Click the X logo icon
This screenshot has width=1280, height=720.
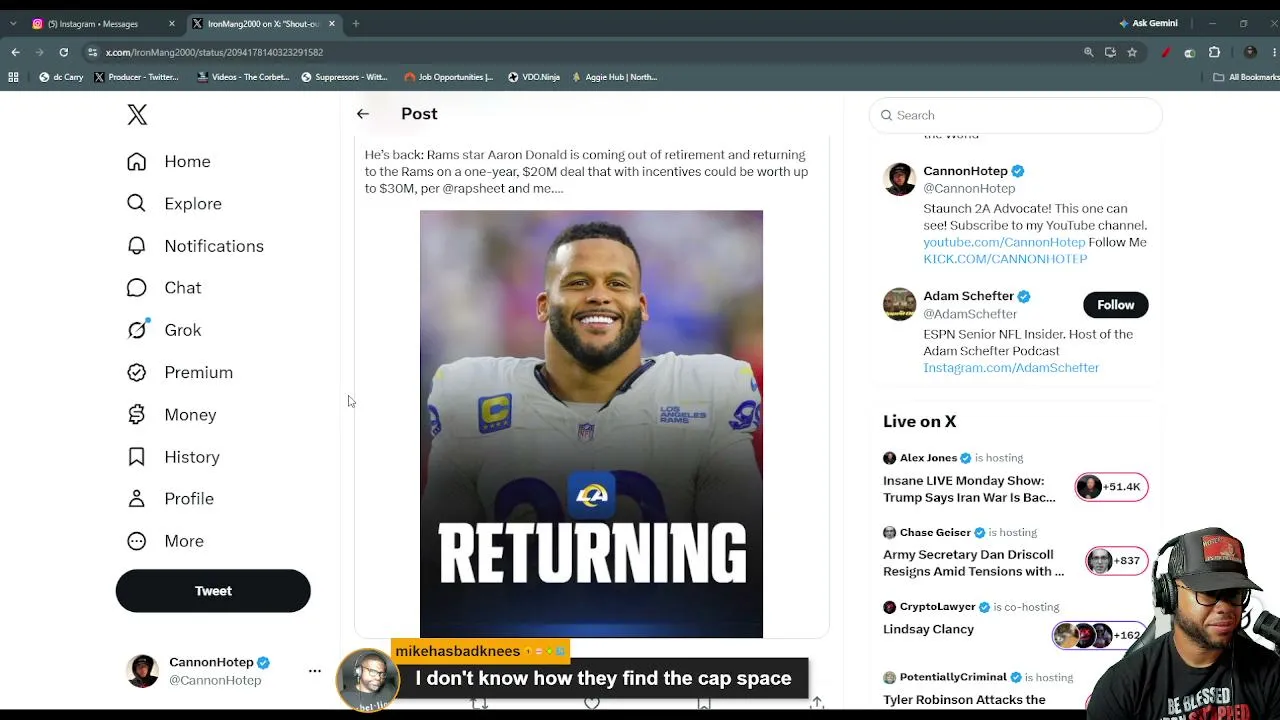[x=137, y=115]
